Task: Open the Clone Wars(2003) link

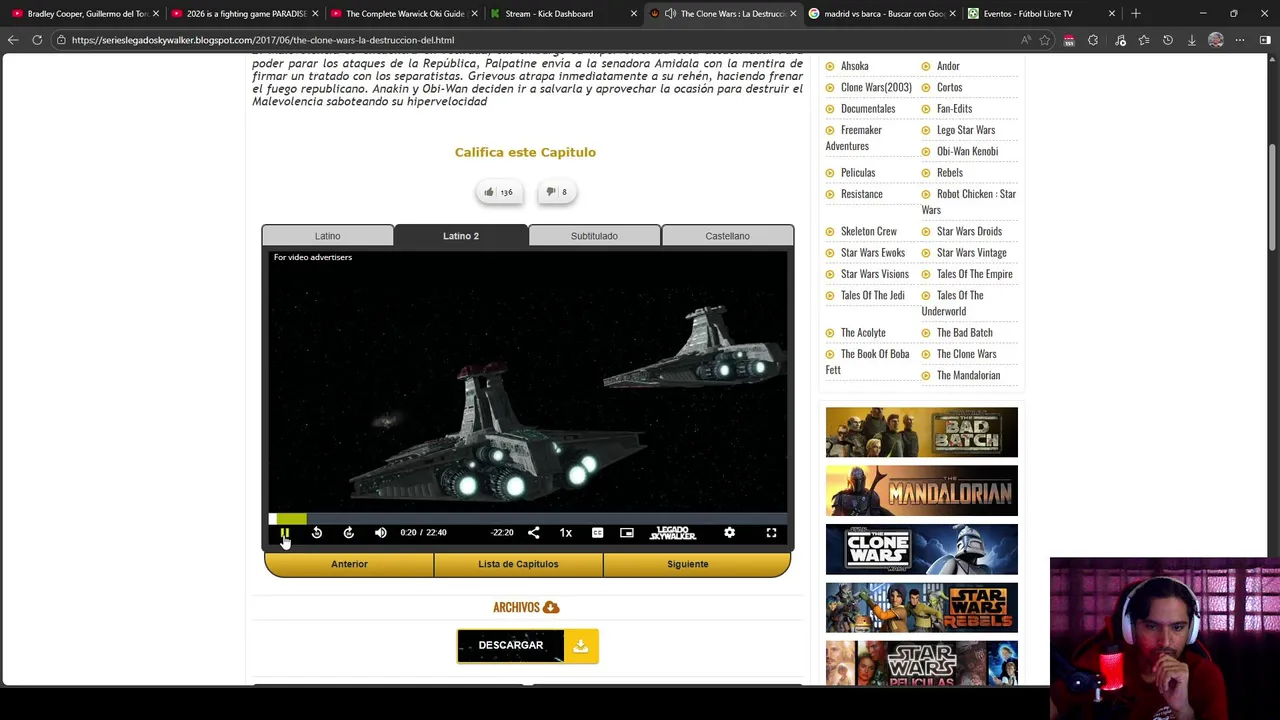Action: point(876,87)
